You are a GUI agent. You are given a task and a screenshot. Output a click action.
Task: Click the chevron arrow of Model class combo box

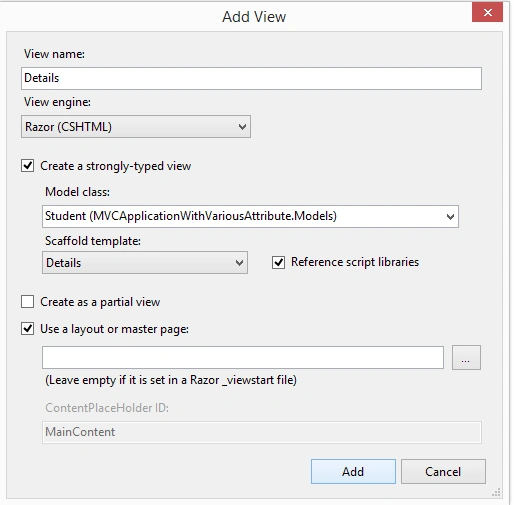[450, 217]
